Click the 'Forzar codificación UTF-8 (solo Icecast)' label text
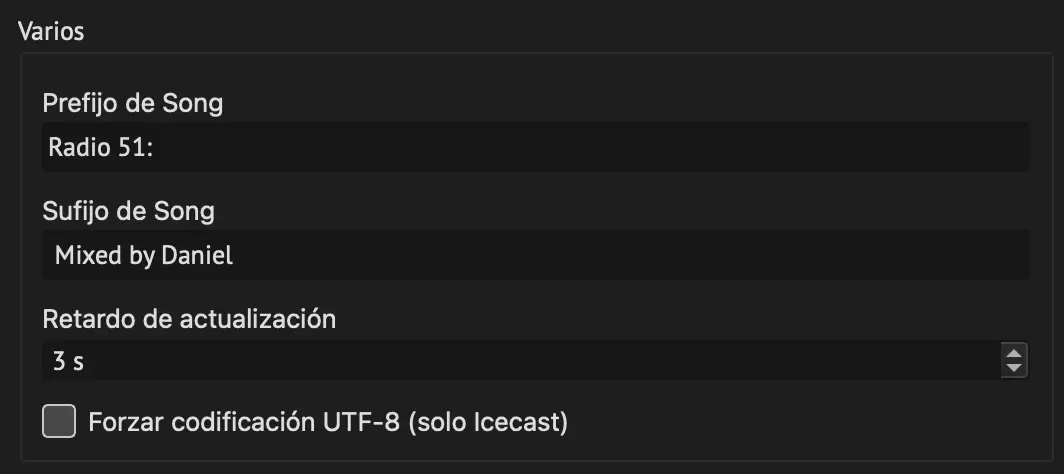 pos(328,422)
